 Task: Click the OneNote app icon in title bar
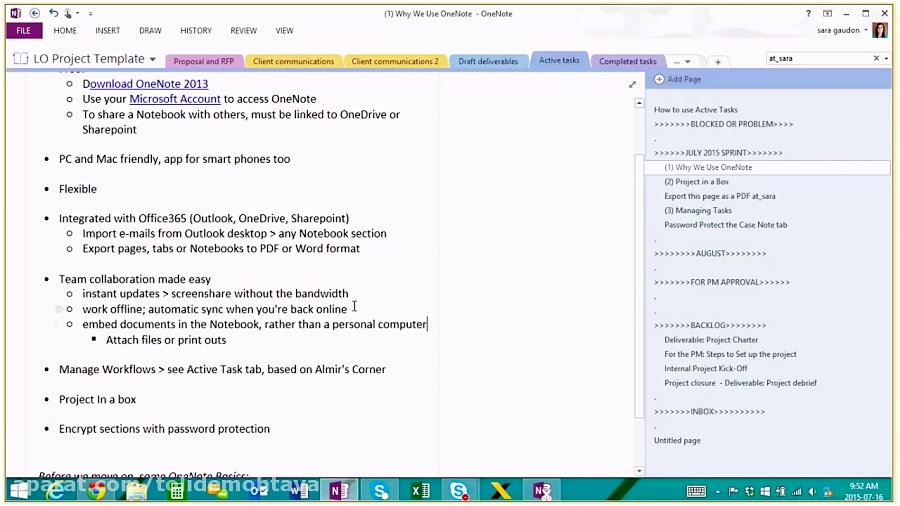(15, 13)
